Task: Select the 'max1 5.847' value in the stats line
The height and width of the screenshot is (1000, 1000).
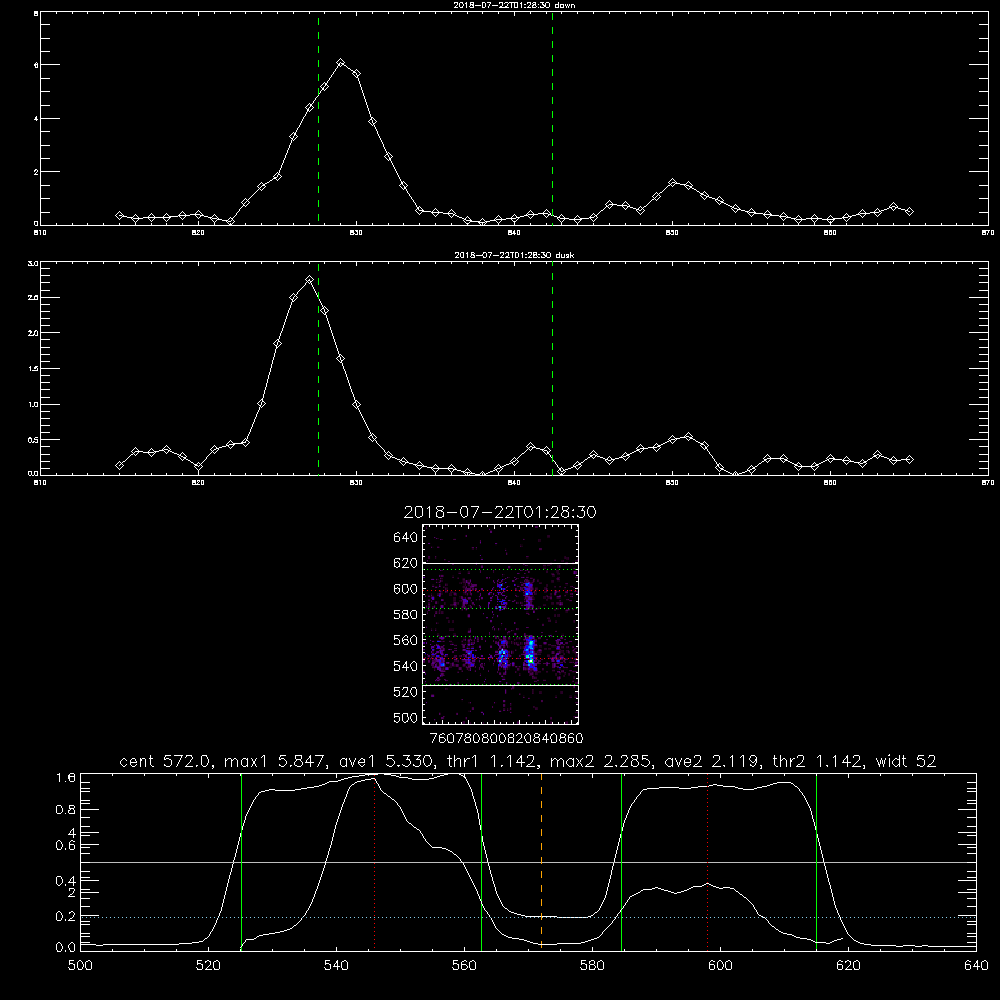Action: coord(274,761)
